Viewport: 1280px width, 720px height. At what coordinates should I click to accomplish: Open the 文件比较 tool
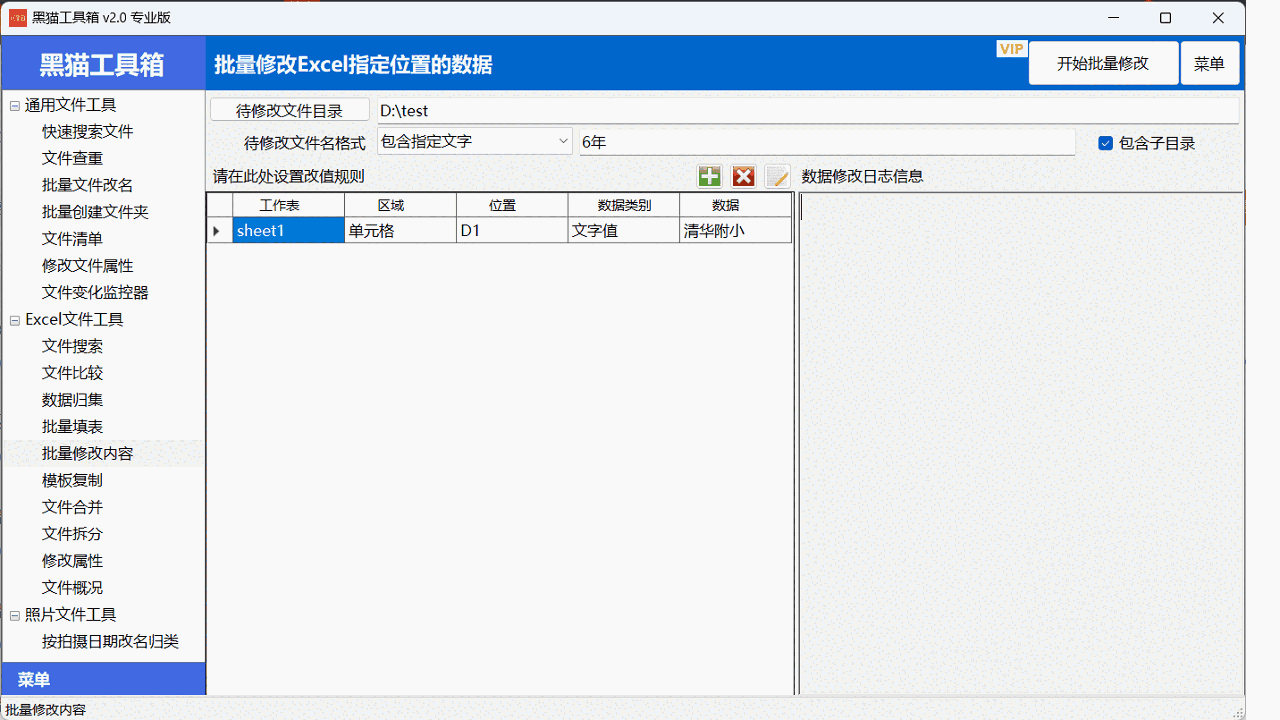[72, 373]
